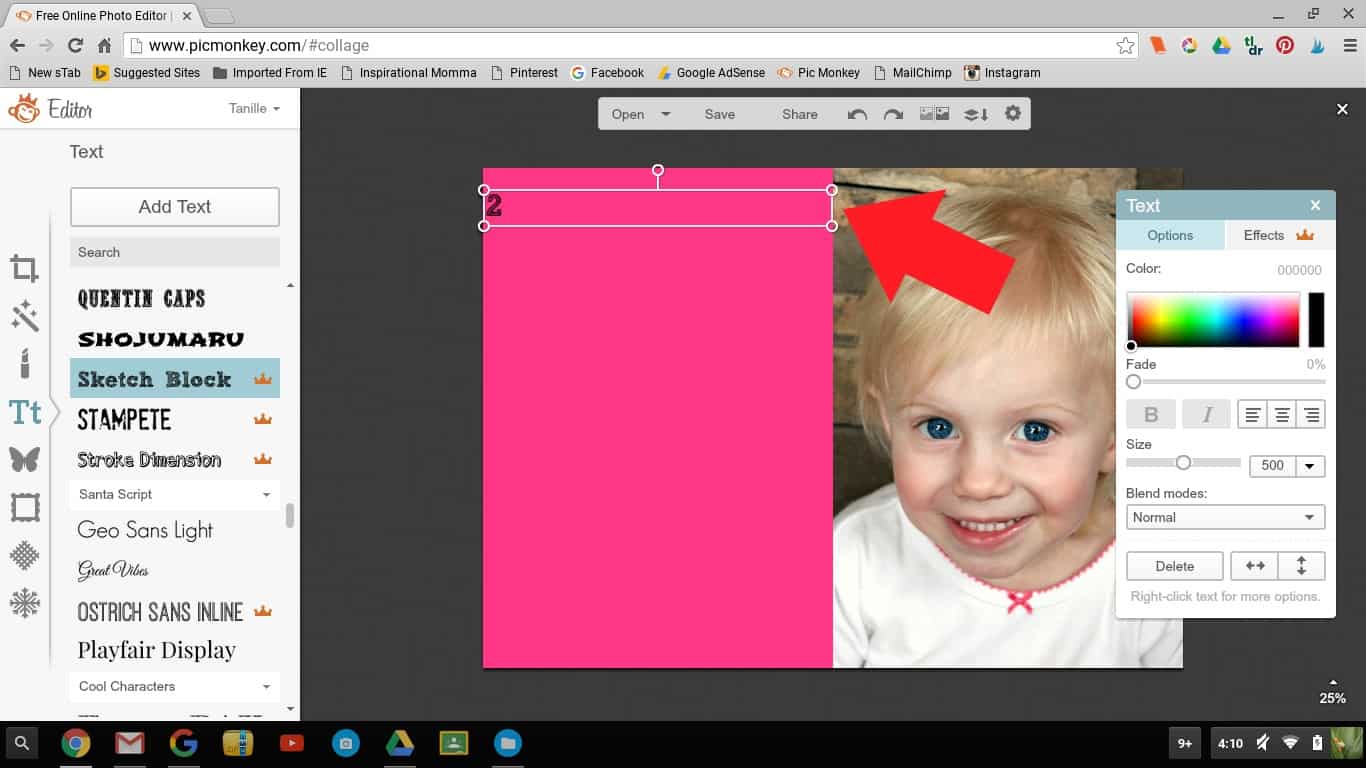1366x768 pixels.
Task: Toggle bold text formatting
Action: 1151,414
